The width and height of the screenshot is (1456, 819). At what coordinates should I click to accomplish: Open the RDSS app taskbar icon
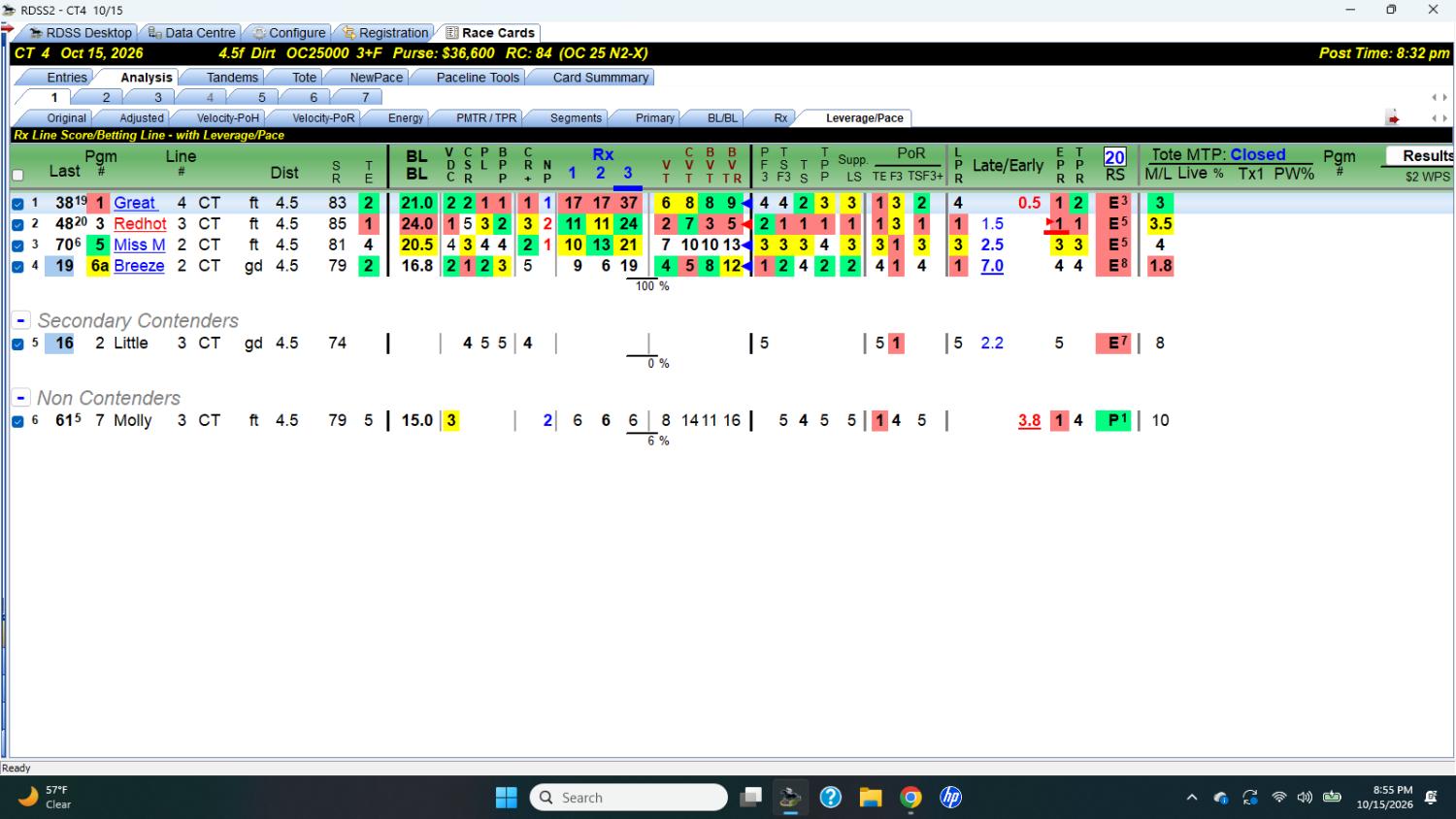[790, 798]
